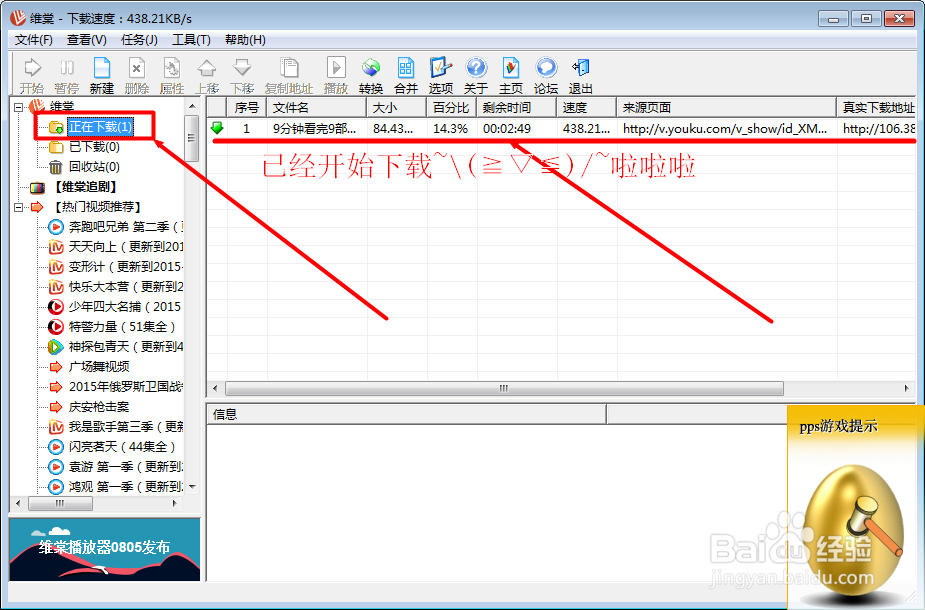Open the 工具(T) menu
Screen dimensions: 925x610
pyautogui.click(x=191, y=40)
